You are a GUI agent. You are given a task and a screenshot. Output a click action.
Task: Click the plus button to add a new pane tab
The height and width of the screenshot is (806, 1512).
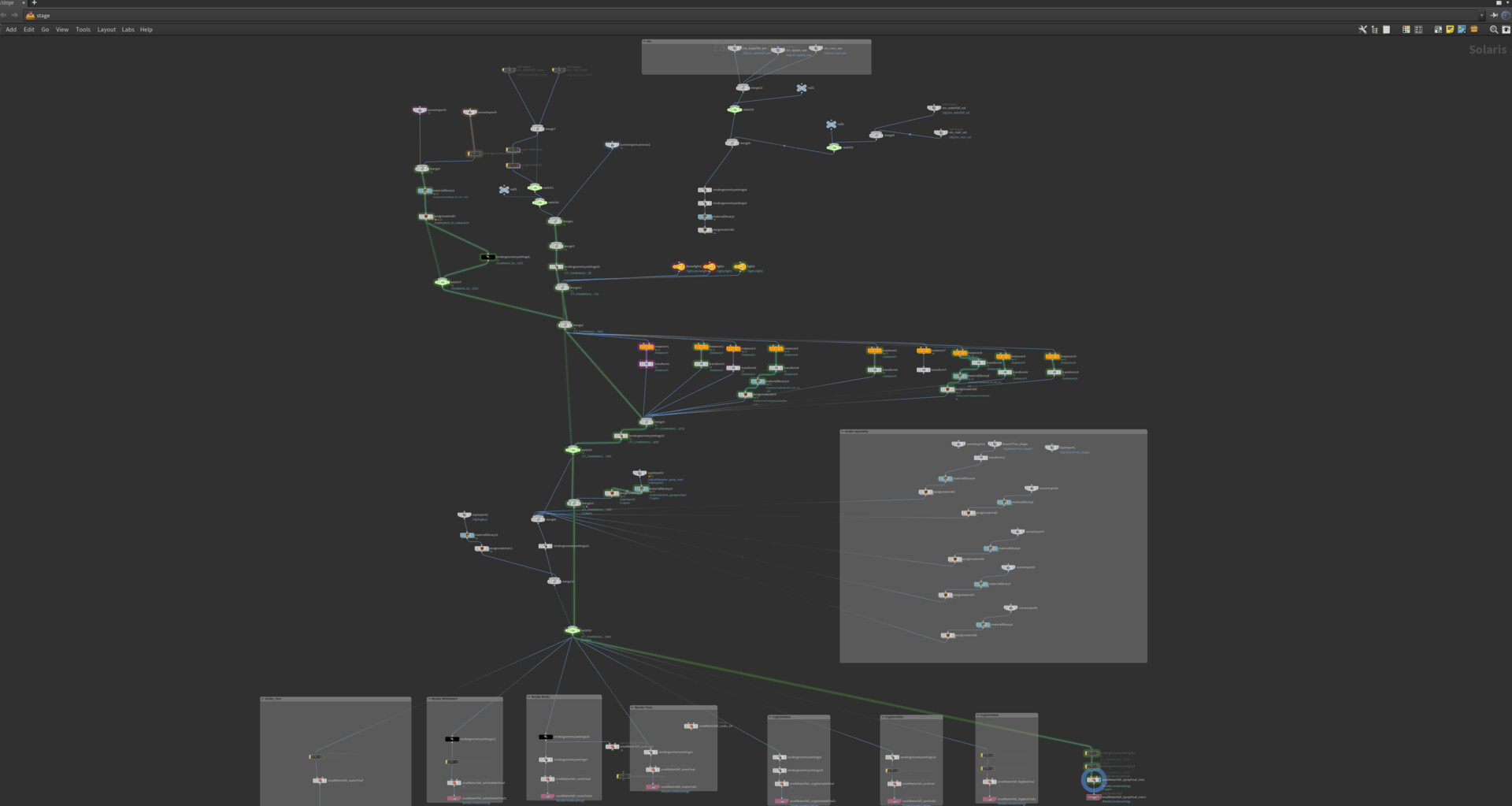coord(34,3)
